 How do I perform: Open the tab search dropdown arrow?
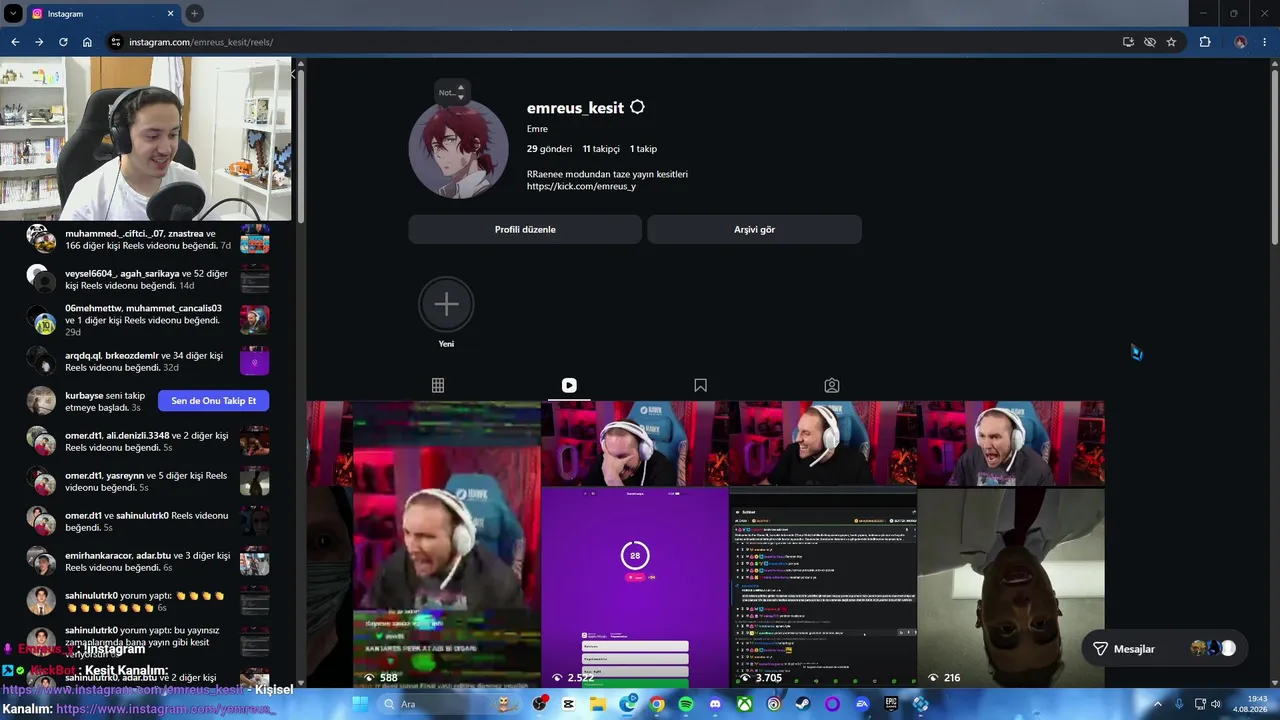(13, 14)
